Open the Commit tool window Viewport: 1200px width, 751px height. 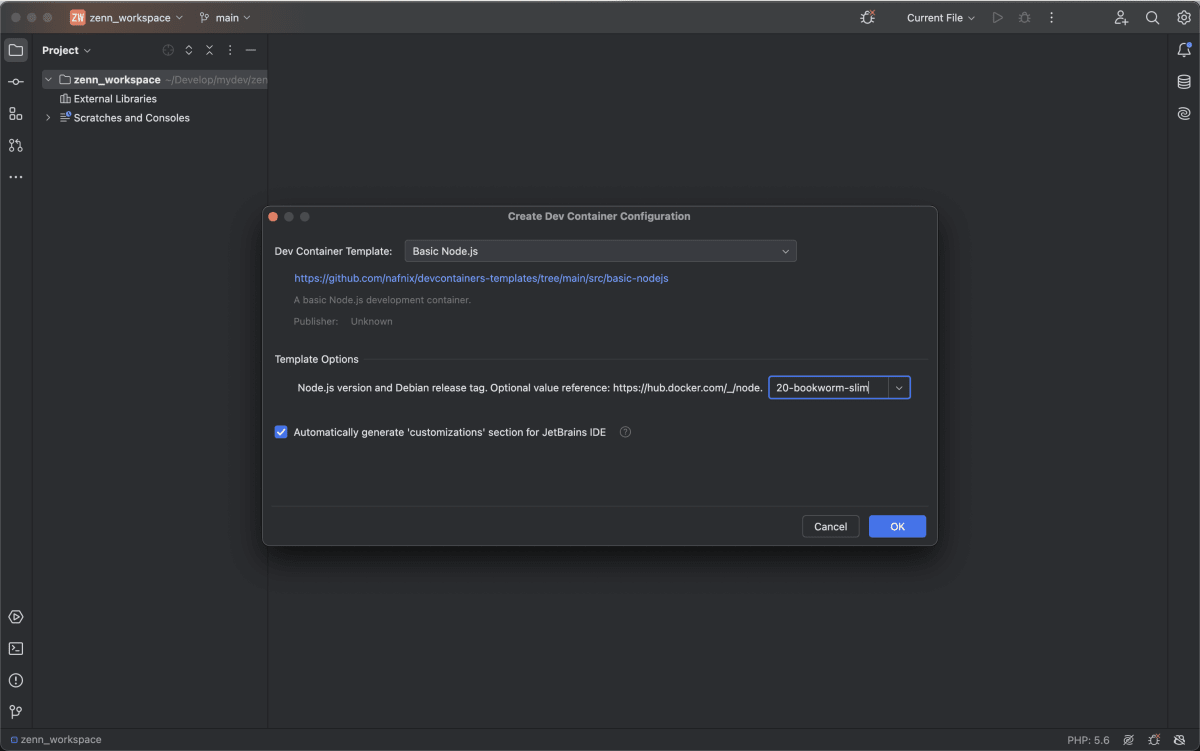16,82
